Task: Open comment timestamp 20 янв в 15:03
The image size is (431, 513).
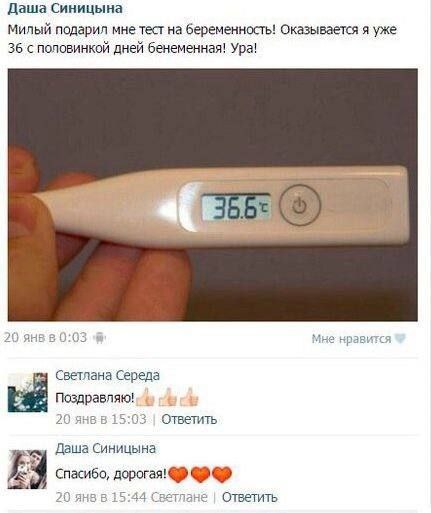Action: [101, 419]
